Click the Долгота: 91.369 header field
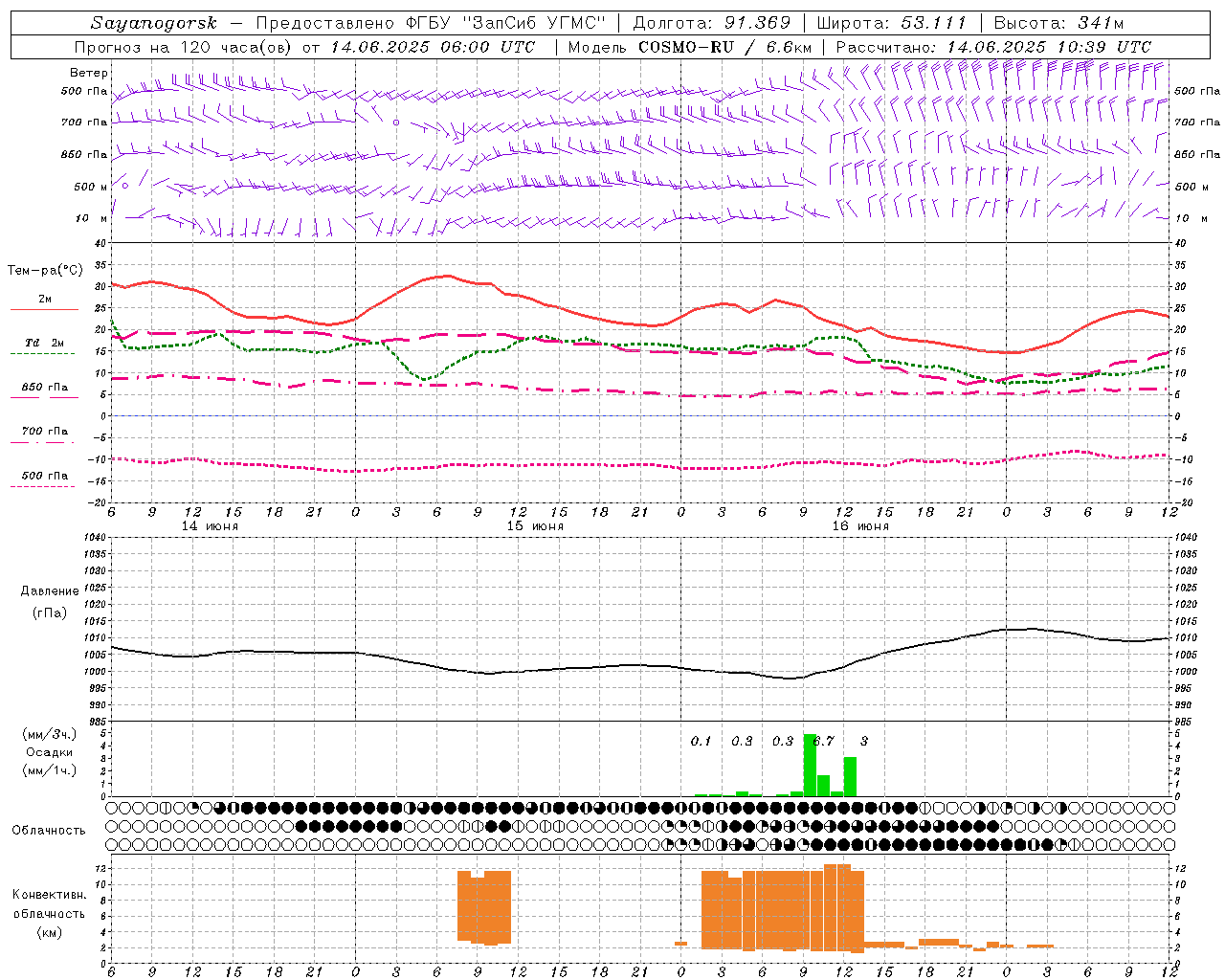This screenshot has height=980, width=1225. (712, 23)
